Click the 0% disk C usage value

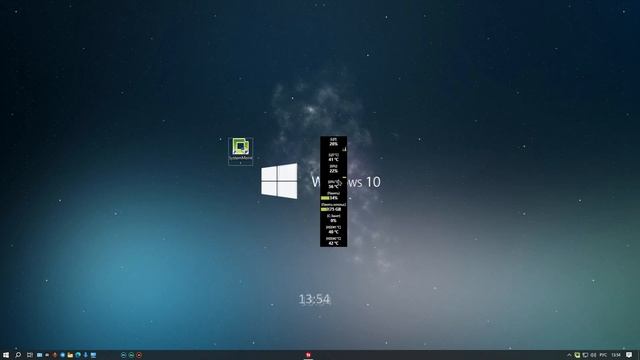[333, 221]
